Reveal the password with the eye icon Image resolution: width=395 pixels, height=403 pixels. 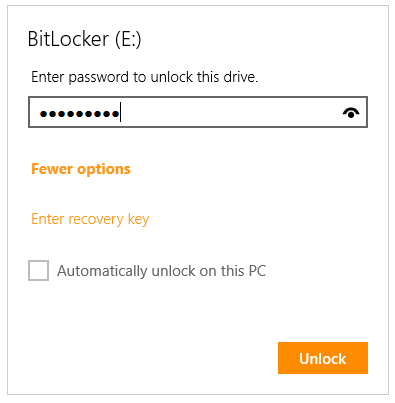[x=351, y=113]
